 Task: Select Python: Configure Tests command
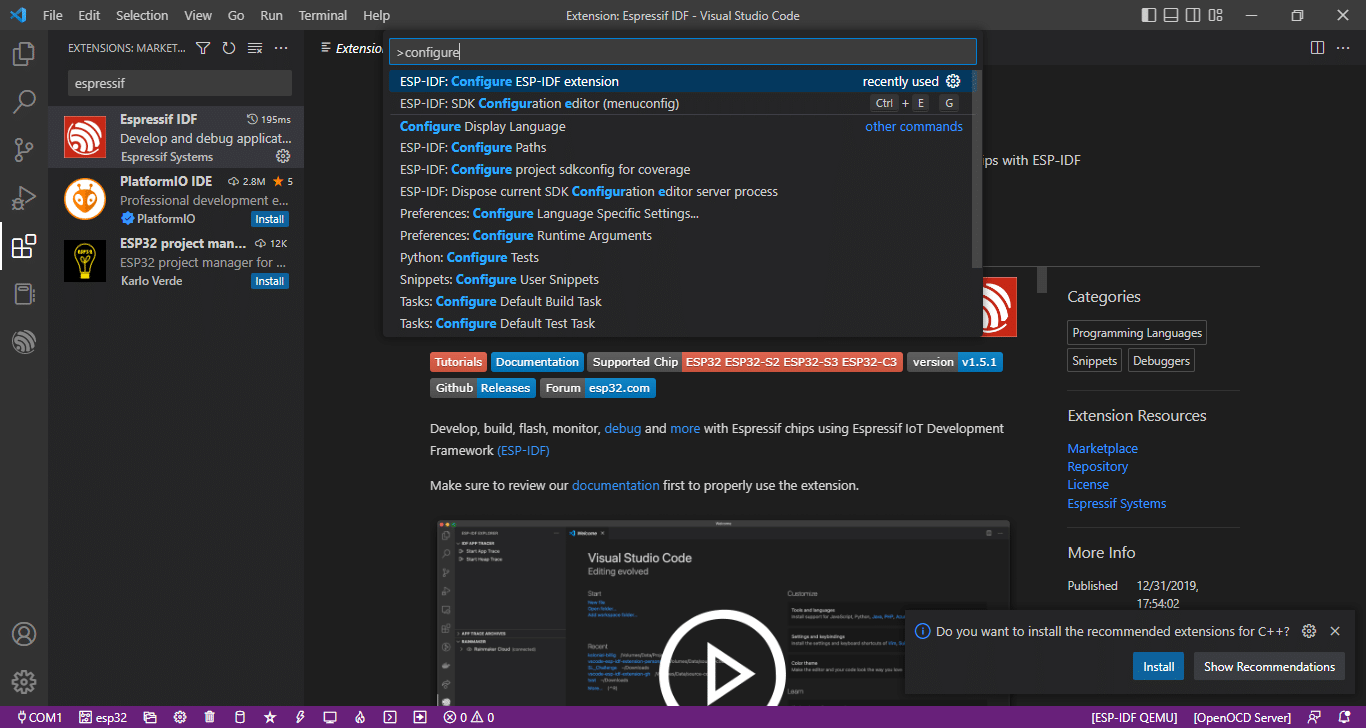679,257
